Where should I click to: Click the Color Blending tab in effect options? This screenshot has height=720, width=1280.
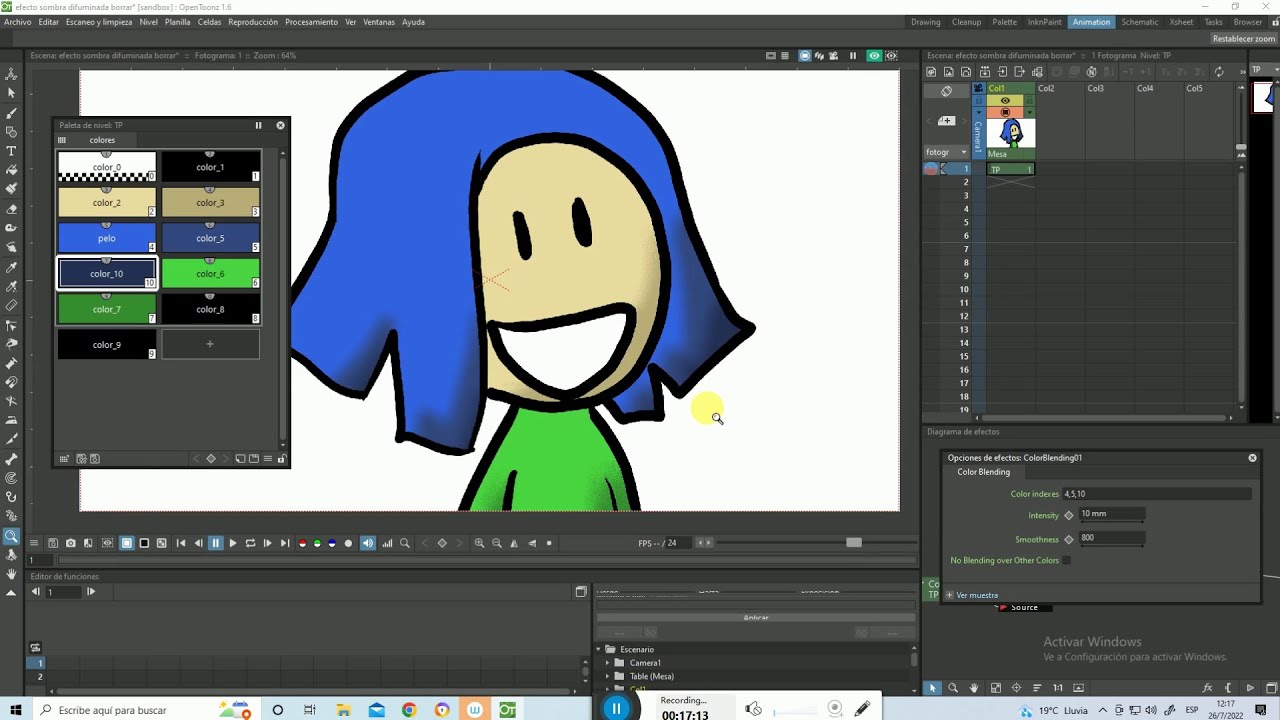983,472
